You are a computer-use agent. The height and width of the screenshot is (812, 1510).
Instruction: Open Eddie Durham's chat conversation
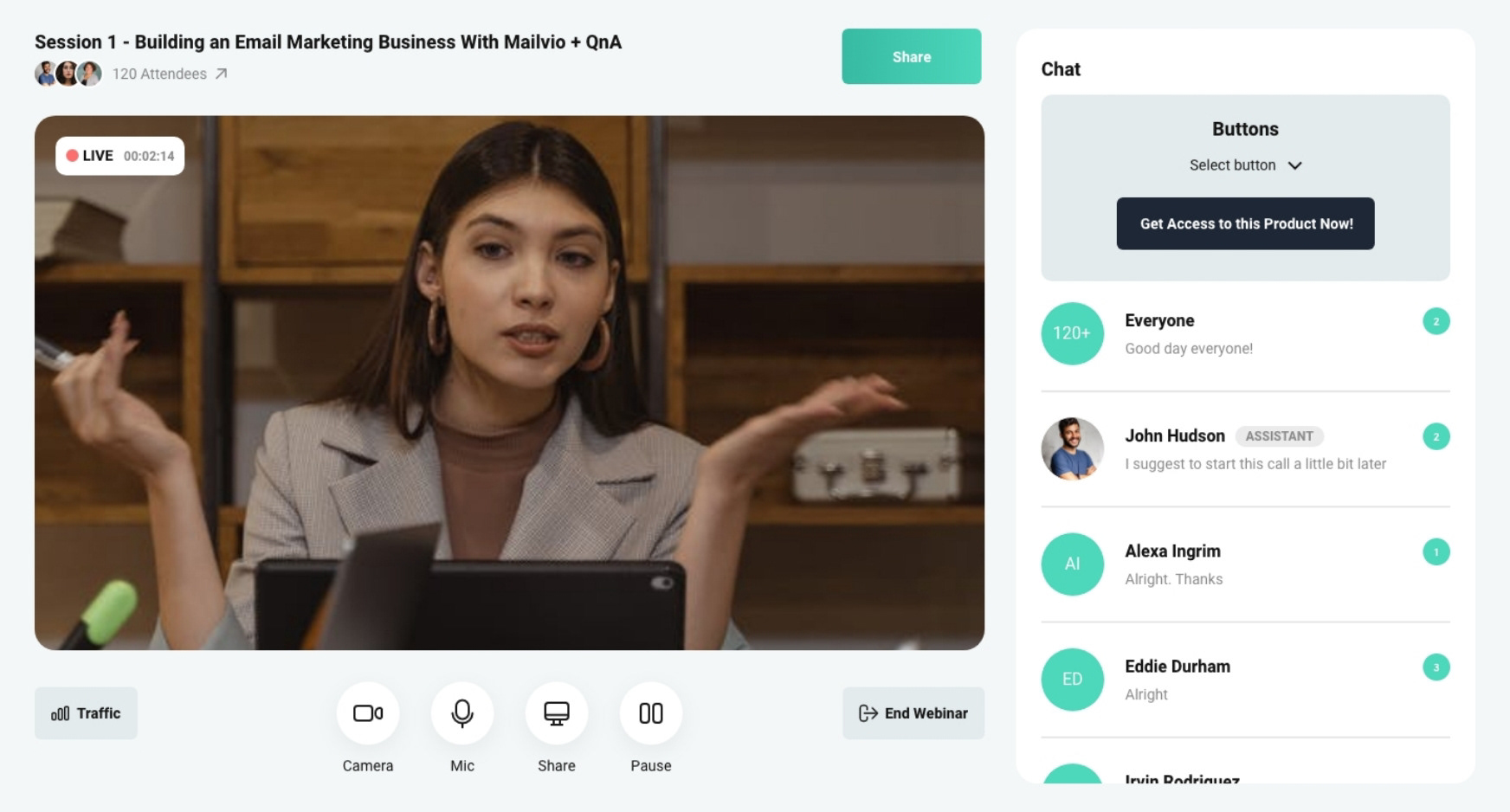tap(1245, 680)
